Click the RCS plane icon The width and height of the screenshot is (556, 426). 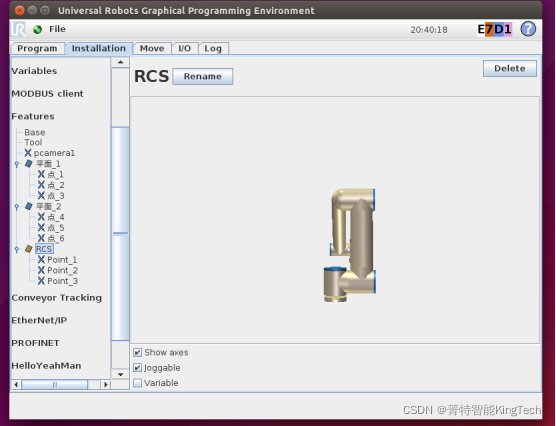[29, 249]
